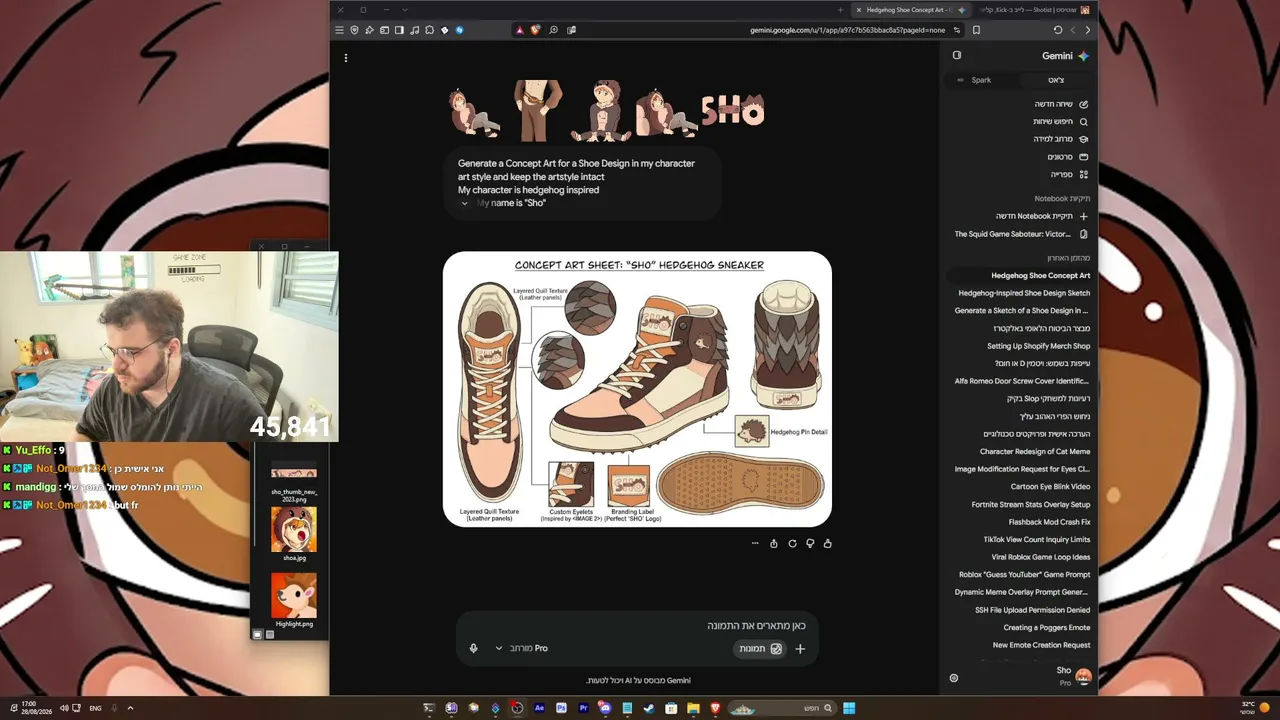Viewport: 1280px width, 720px height.
Task: Open Creating a Poggers Emote chat
Action: [1047, 628]
